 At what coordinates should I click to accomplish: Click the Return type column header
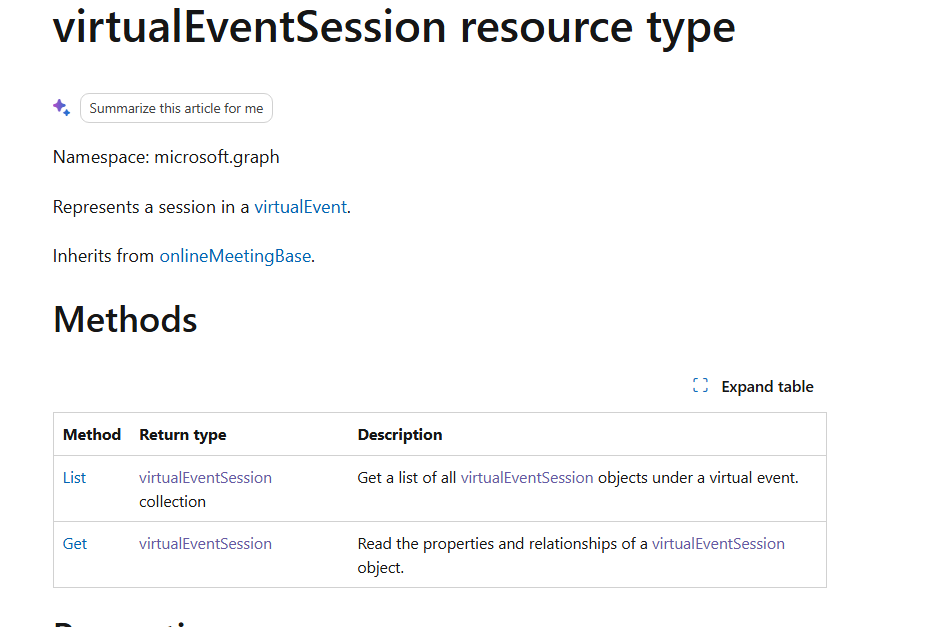pos(183,435)
